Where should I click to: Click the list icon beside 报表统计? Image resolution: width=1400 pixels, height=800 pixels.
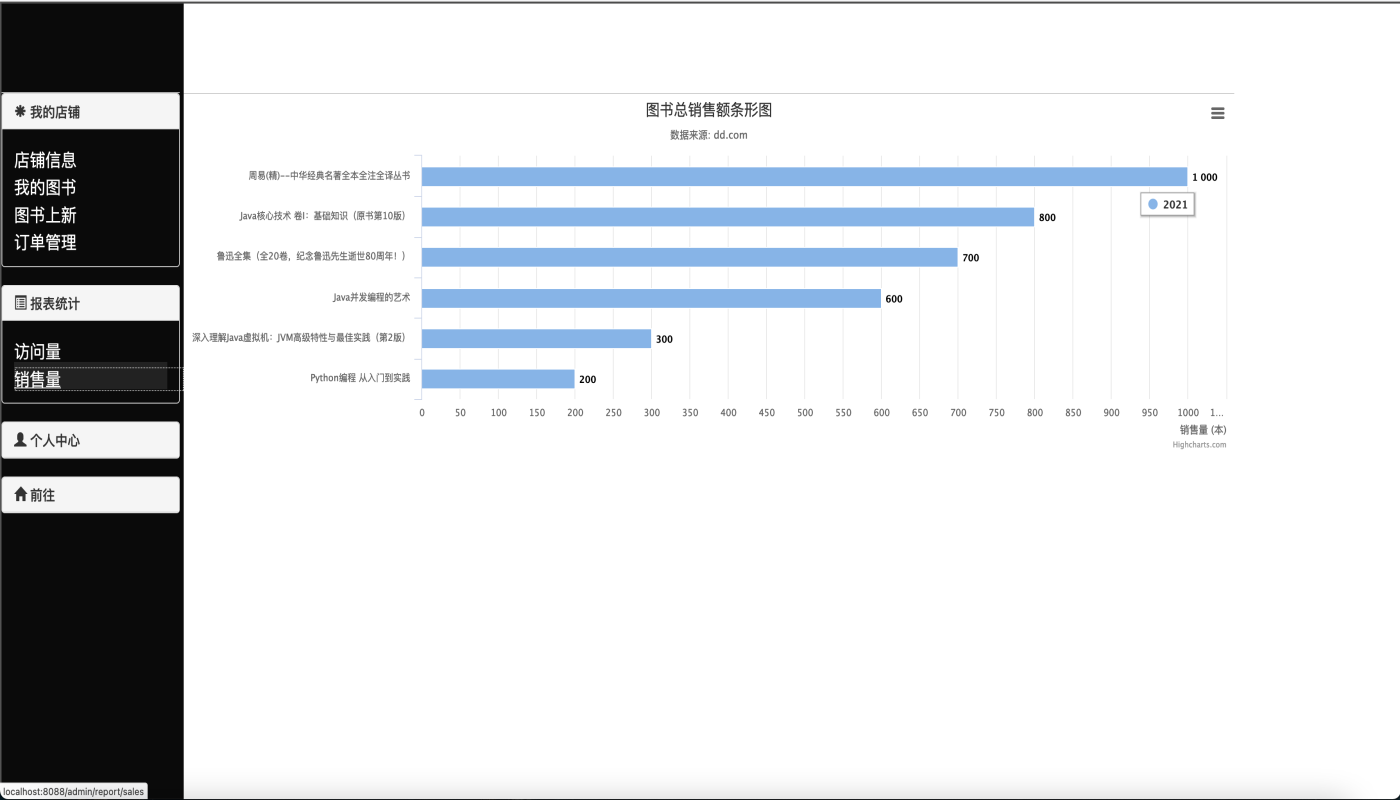[x=21, y=303]
